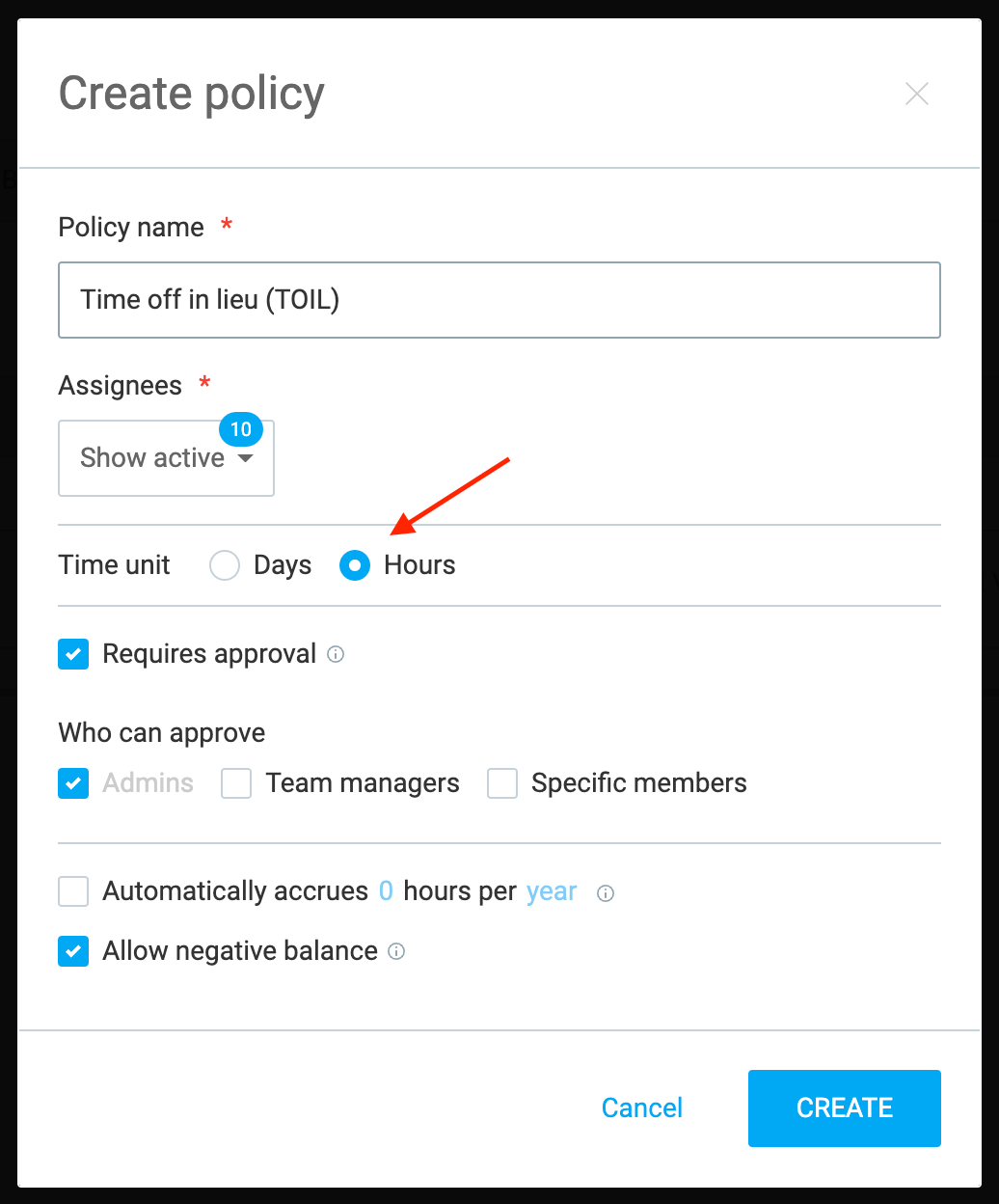Viewport: 999px width, 1204px height.
Task: Select the Hours time unit
Action: tap(355, 565)
